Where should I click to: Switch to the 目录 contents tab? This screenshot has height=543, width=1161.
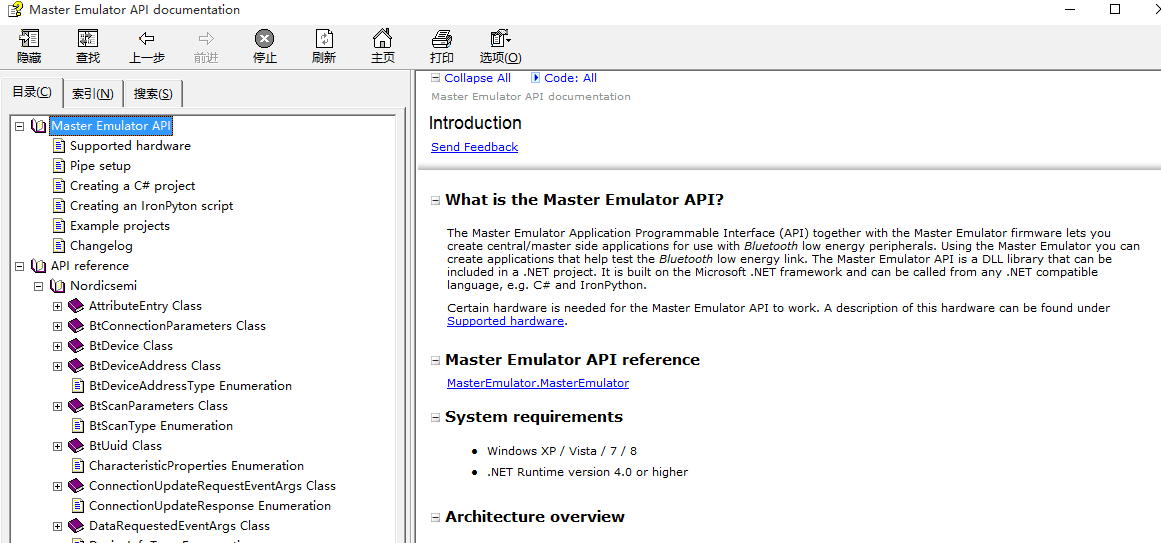tap(32, 93)
